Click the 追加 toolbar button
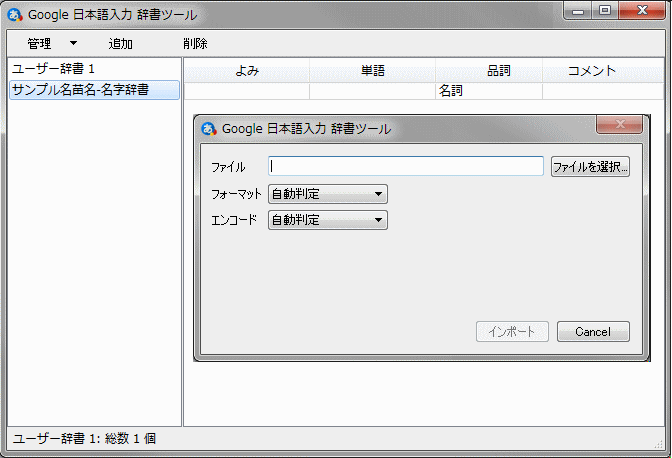This screenshot has height=458, width=672. click(x=120, y=43)
